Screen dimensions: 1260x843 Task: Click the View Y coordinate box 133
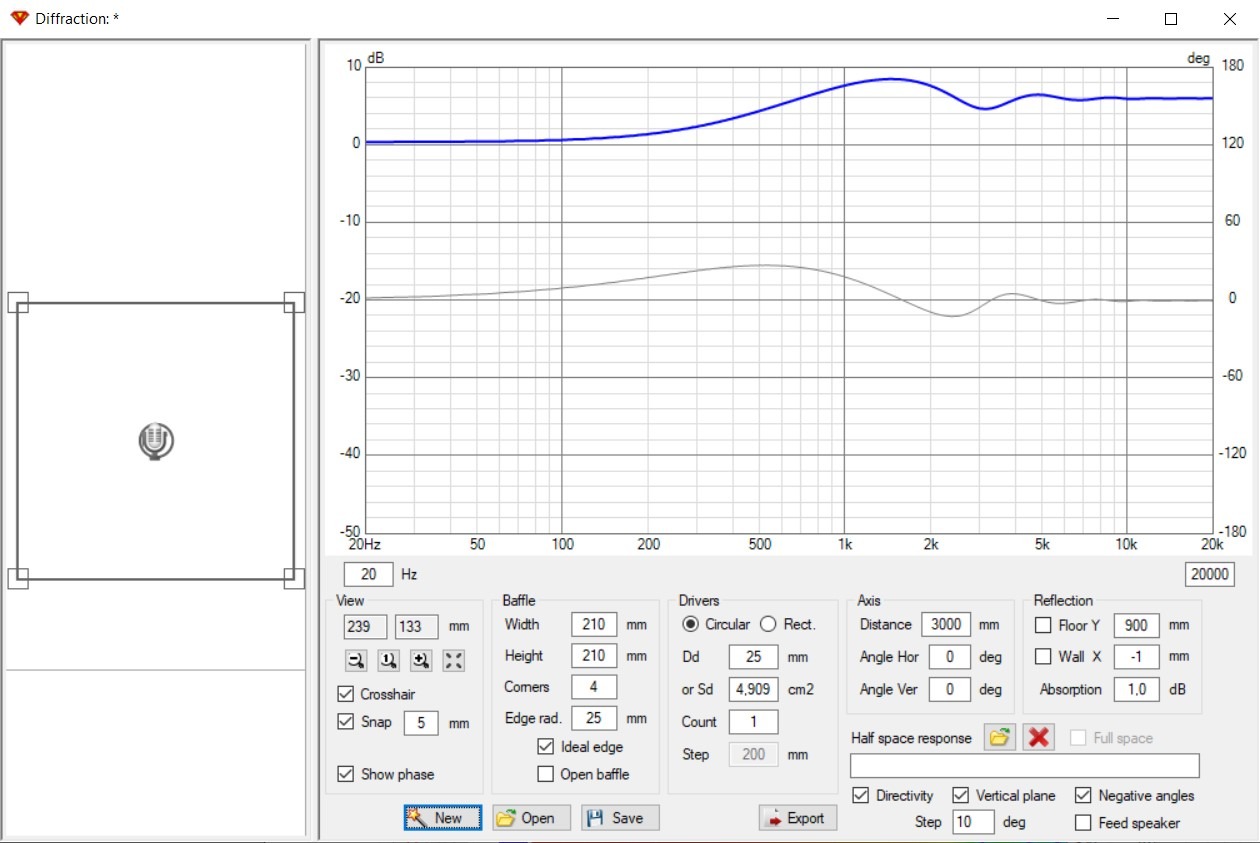point(416,627)
